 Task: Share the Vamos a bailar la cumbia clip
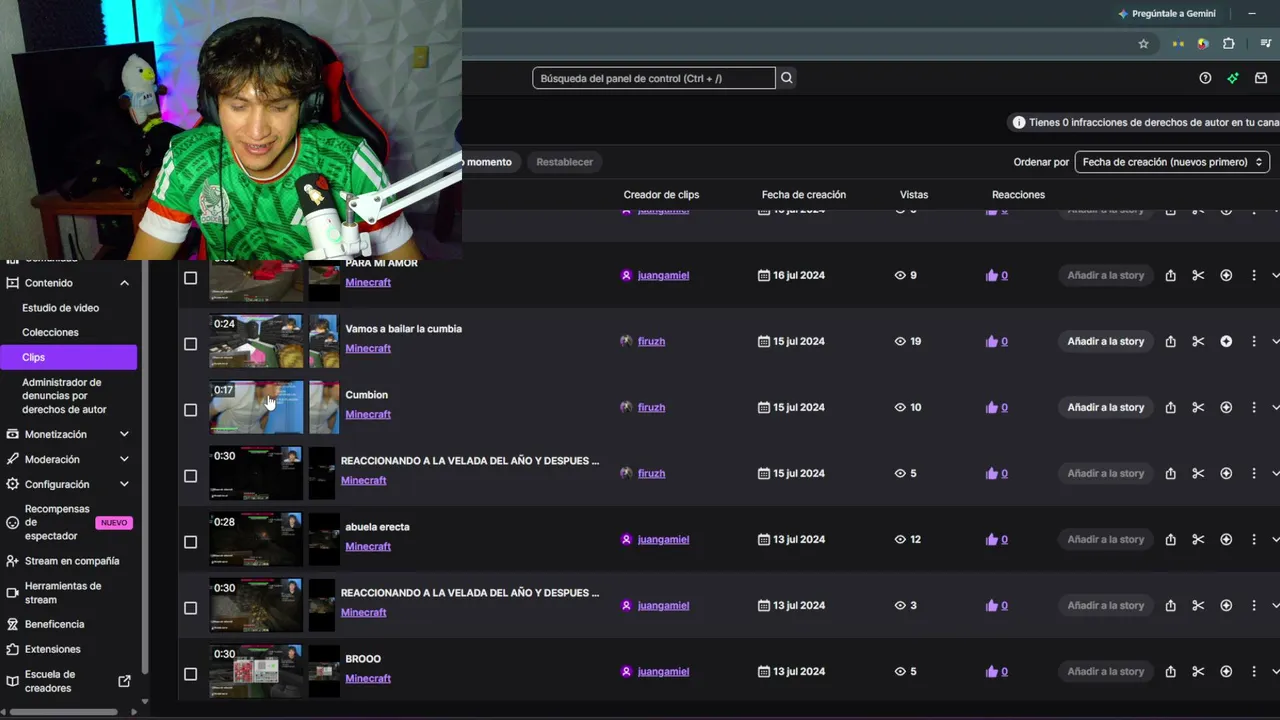coord(1170,341)
